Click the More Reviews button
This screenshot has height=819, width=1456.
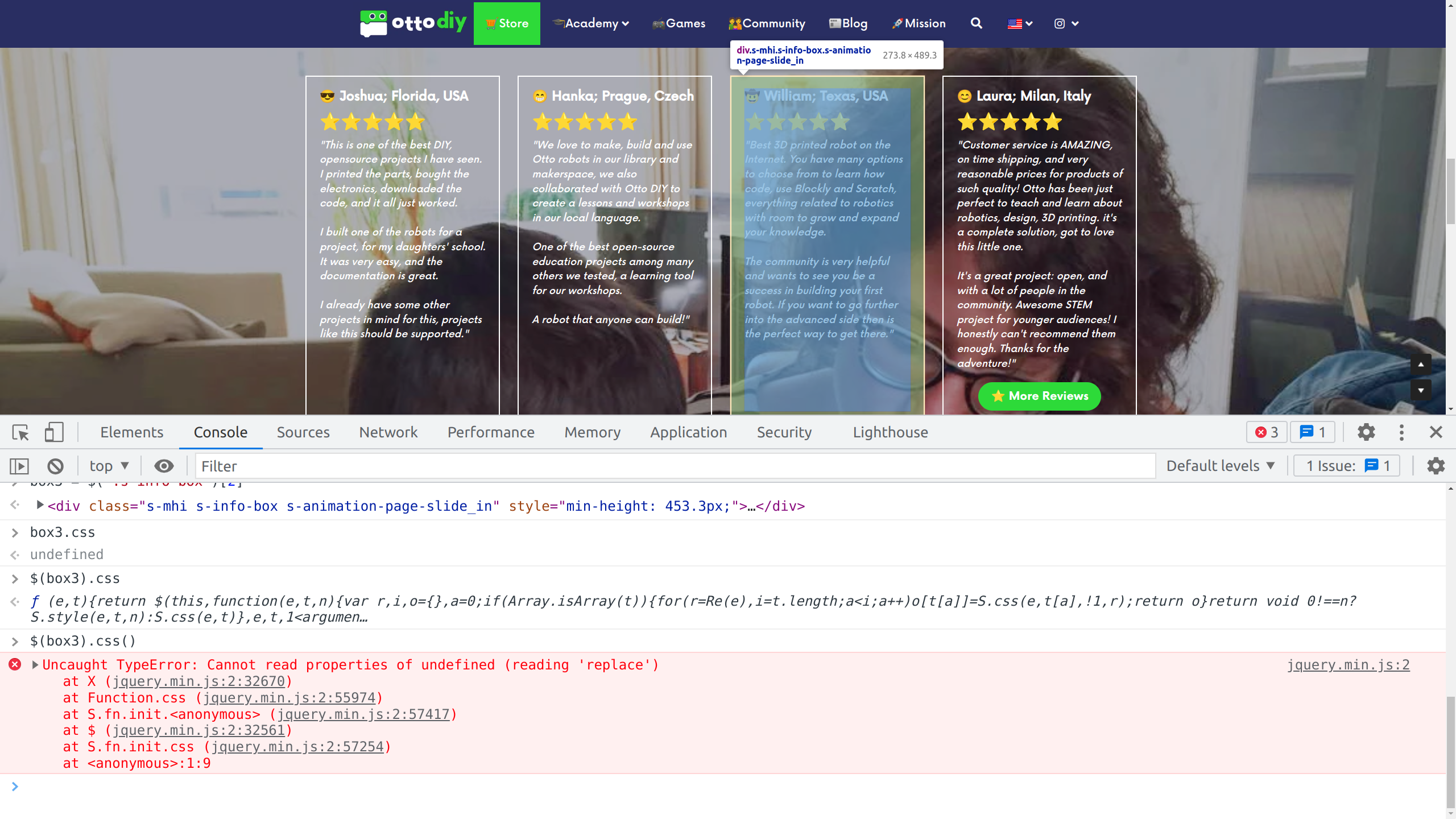pos(1039,396)
